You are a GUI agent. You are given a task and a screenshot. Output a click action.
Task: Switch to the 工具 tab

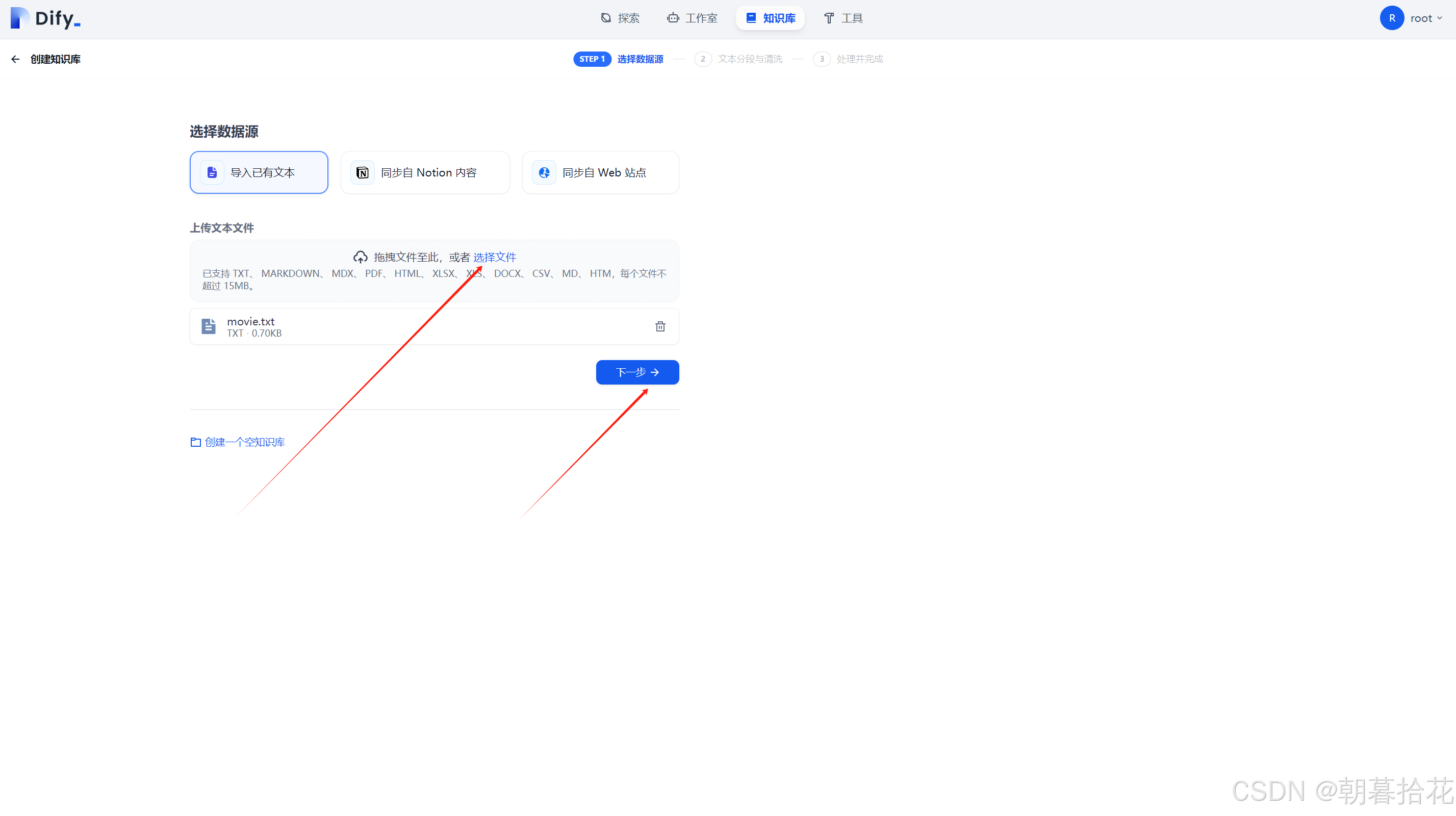click(x=842, y=18)
